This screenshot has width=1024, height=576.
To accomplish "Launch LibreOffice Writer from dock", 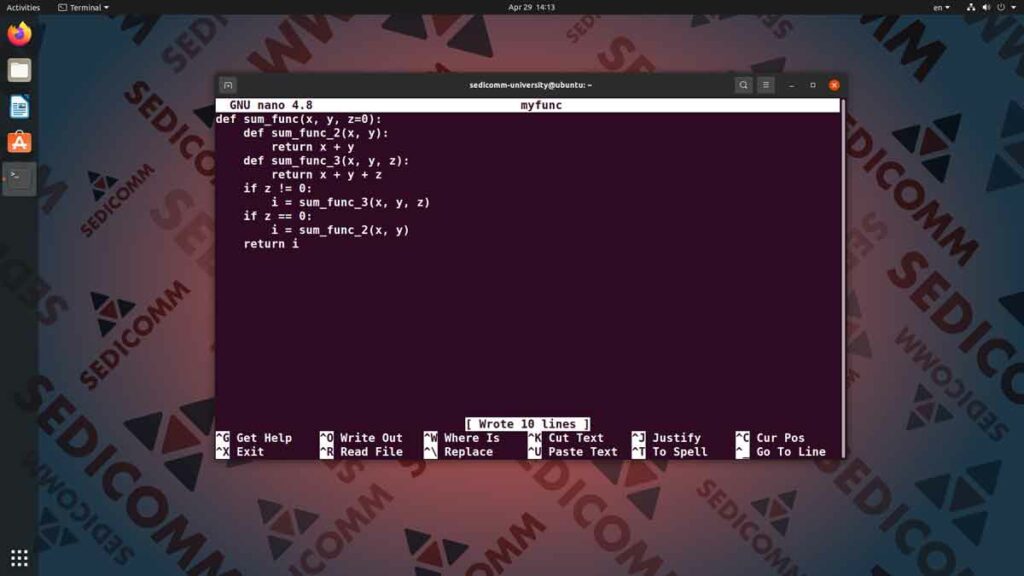I will point(19,106).
